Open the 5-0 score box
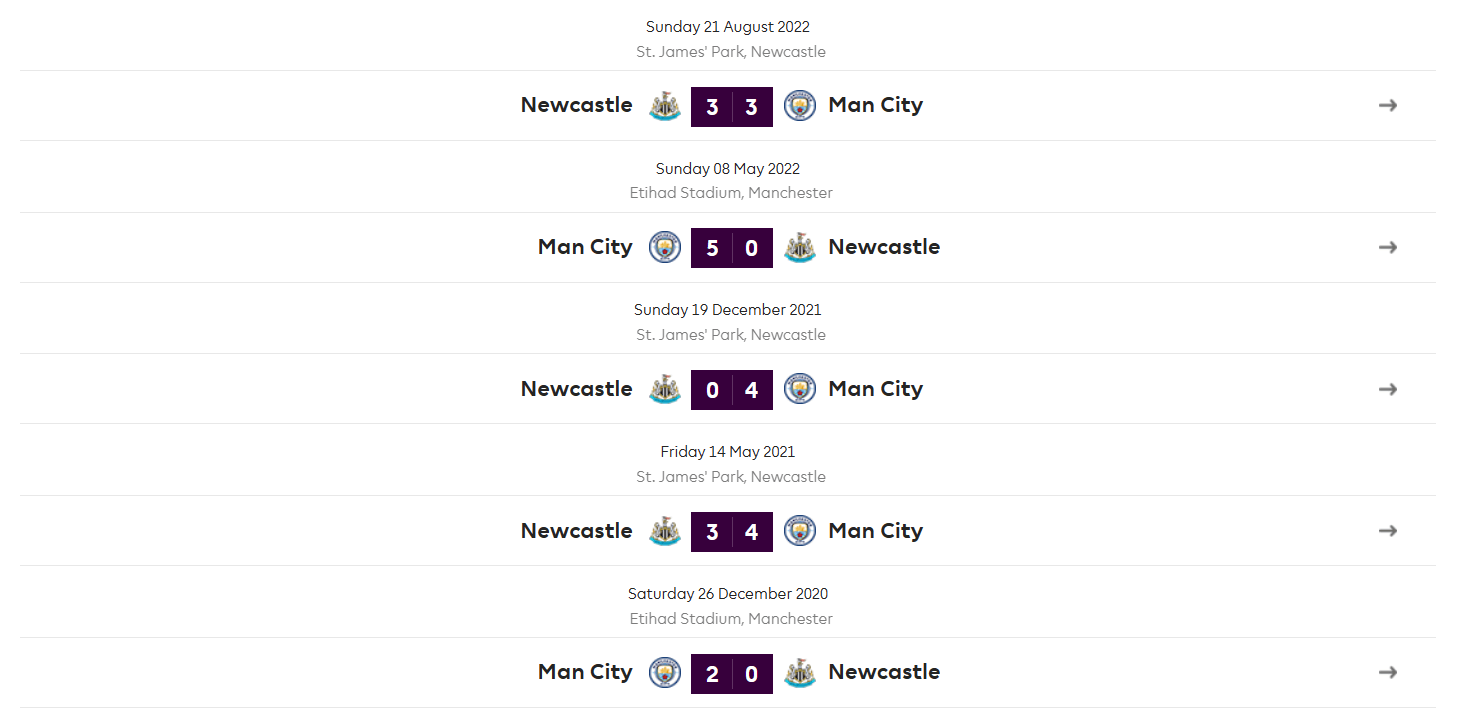Image resolution: width=1465 pixels, height=723 pixels. 732,247
